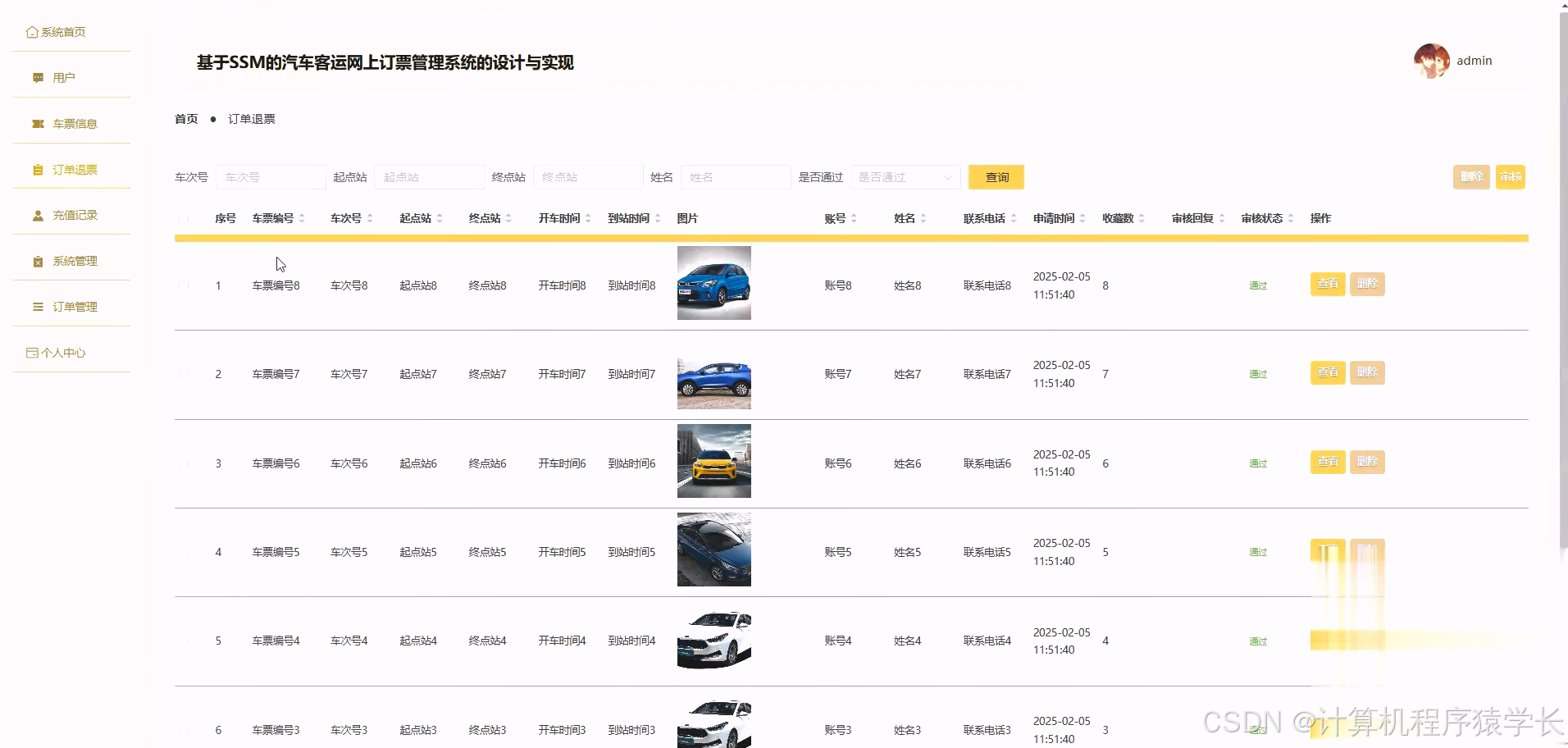Open the 首页 breadcrumb link
The height and width of the screenshot is (748, 1568).
click(185, 118)
